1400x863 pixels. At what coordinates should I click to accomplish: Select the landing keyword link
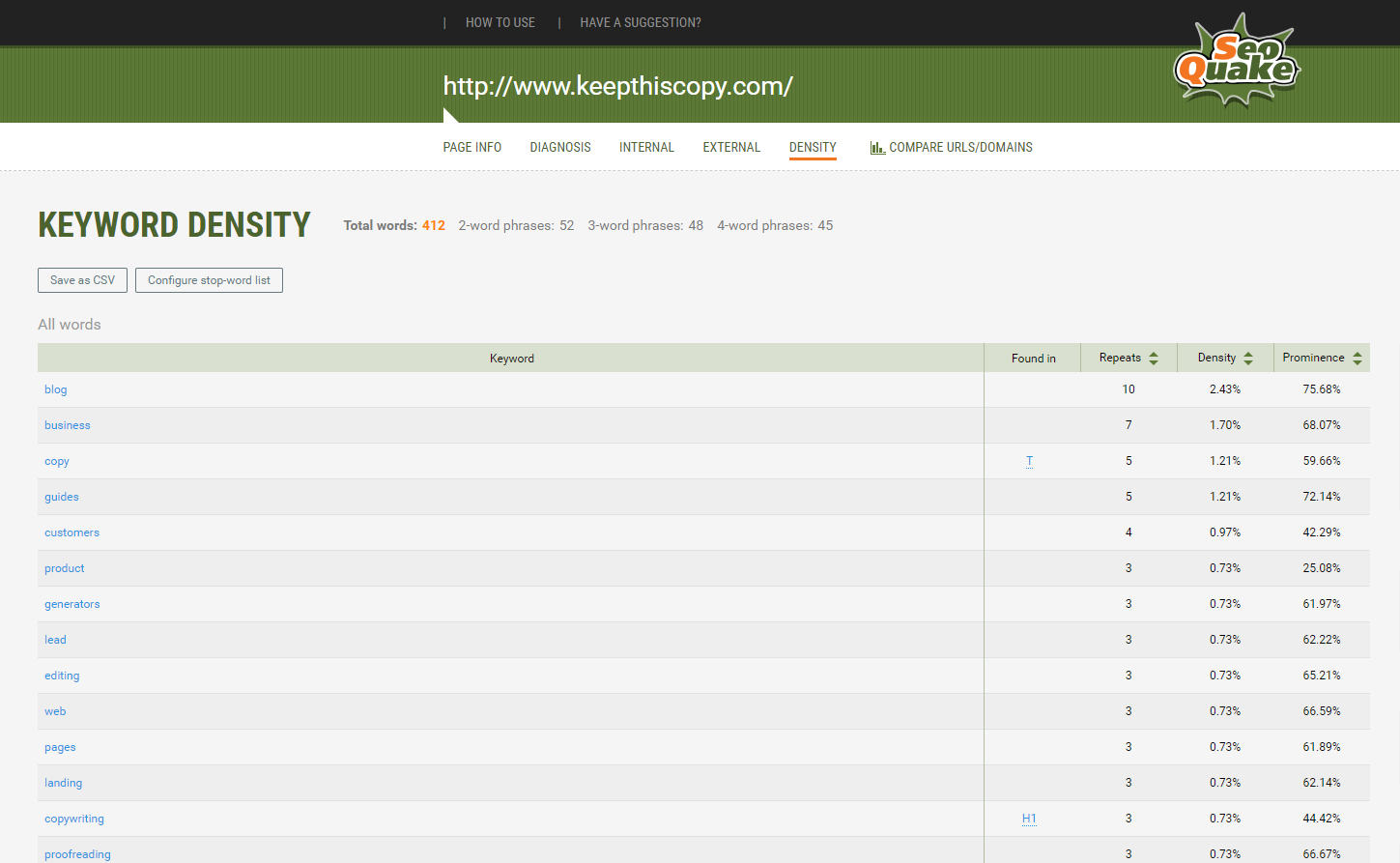pyautogui.click(x=63, y=783)
